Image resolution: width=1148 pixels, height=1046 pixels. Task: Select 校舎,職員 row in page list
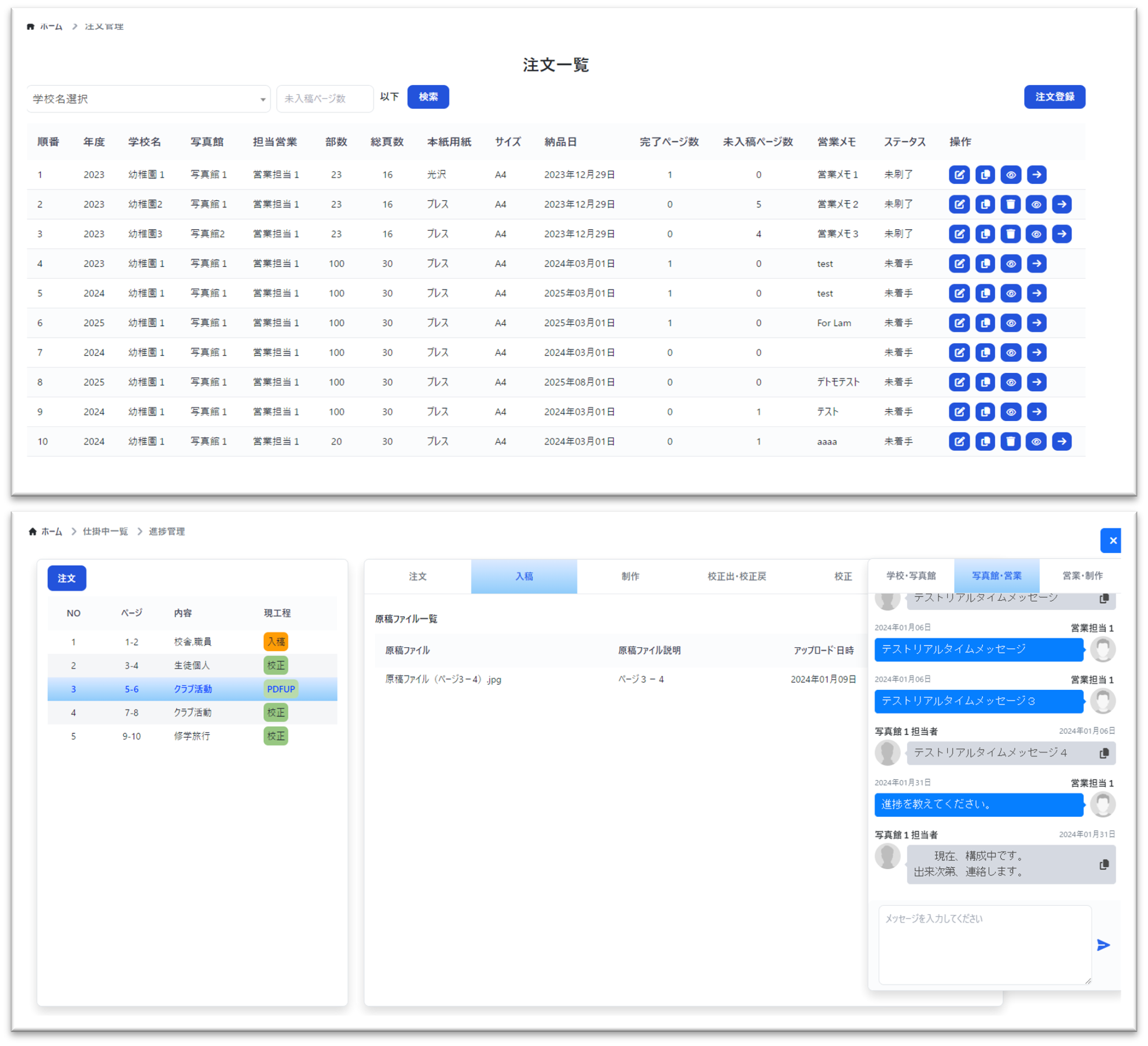click(x=193, y=642)
